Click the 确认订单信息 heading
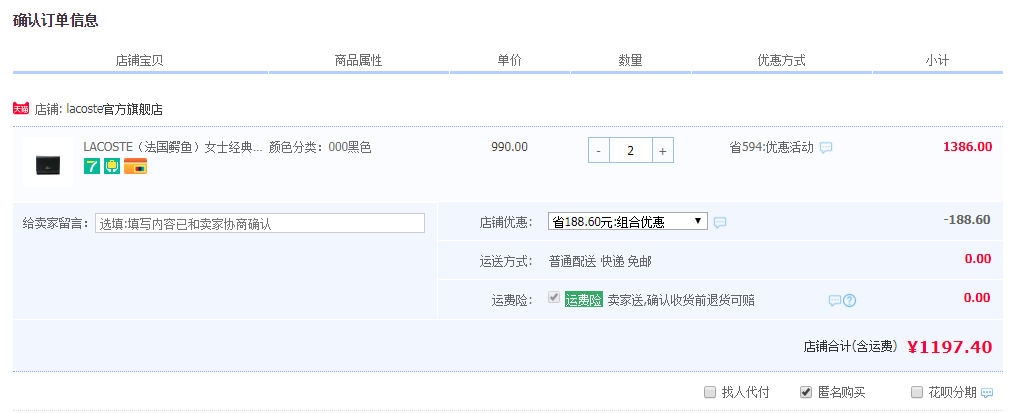 56,20
